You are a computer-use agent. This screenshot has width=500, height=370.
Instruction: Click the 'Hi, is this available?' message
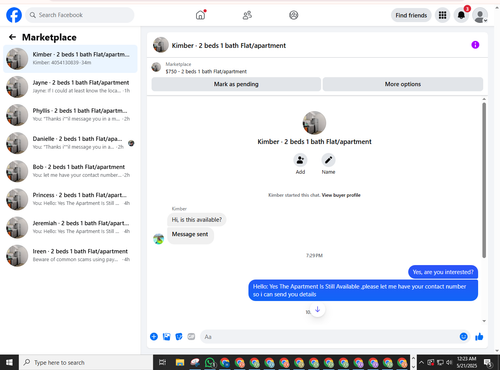coord(197,220)
